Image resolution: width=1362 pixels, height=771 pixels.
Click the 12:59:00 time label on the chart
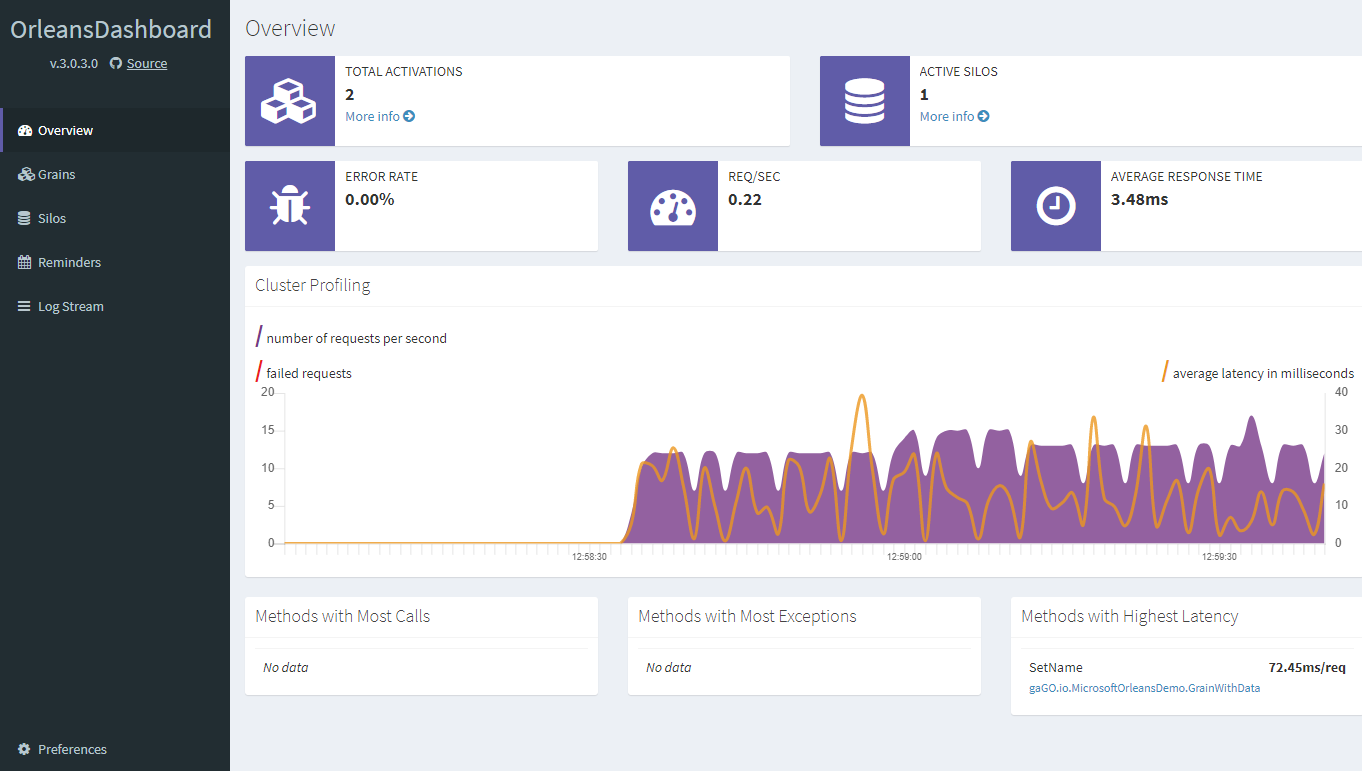click(904, 557)
